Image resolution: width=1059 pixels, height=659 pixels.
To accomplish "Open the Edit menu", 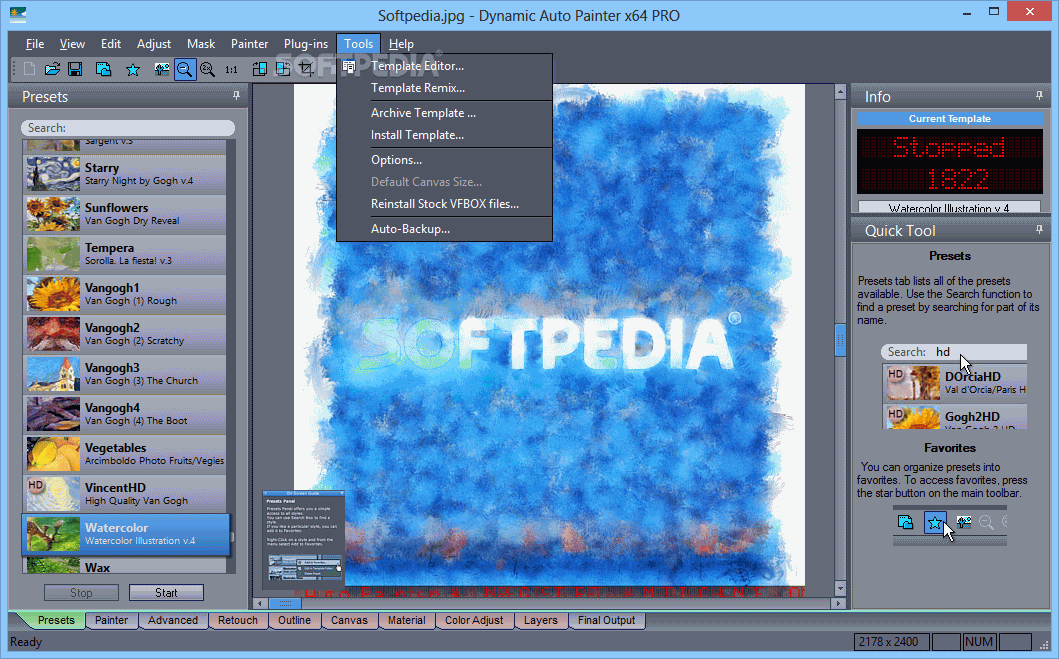I will coord(111,44).
